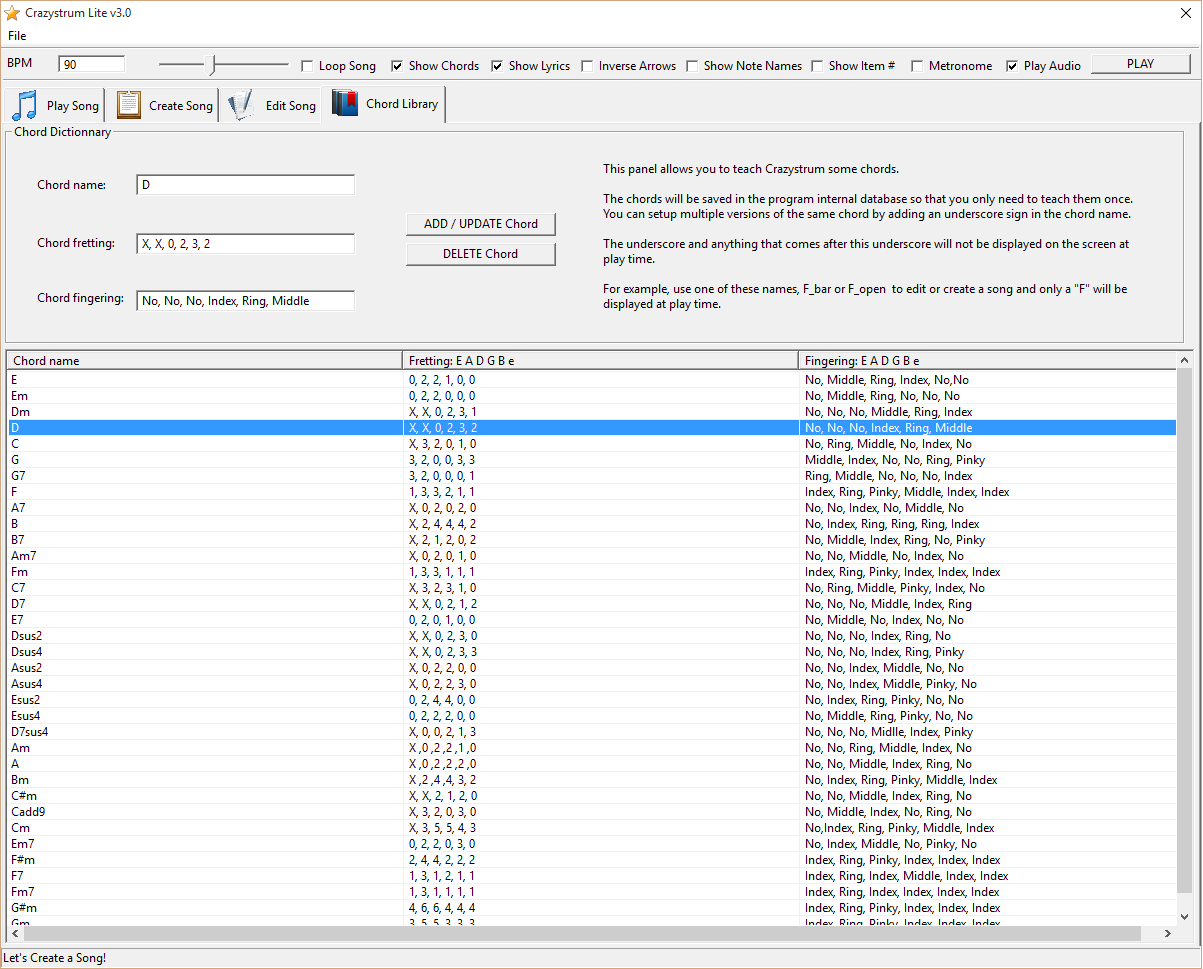Select the D7sus4 chord row

(x=592, y=732)
